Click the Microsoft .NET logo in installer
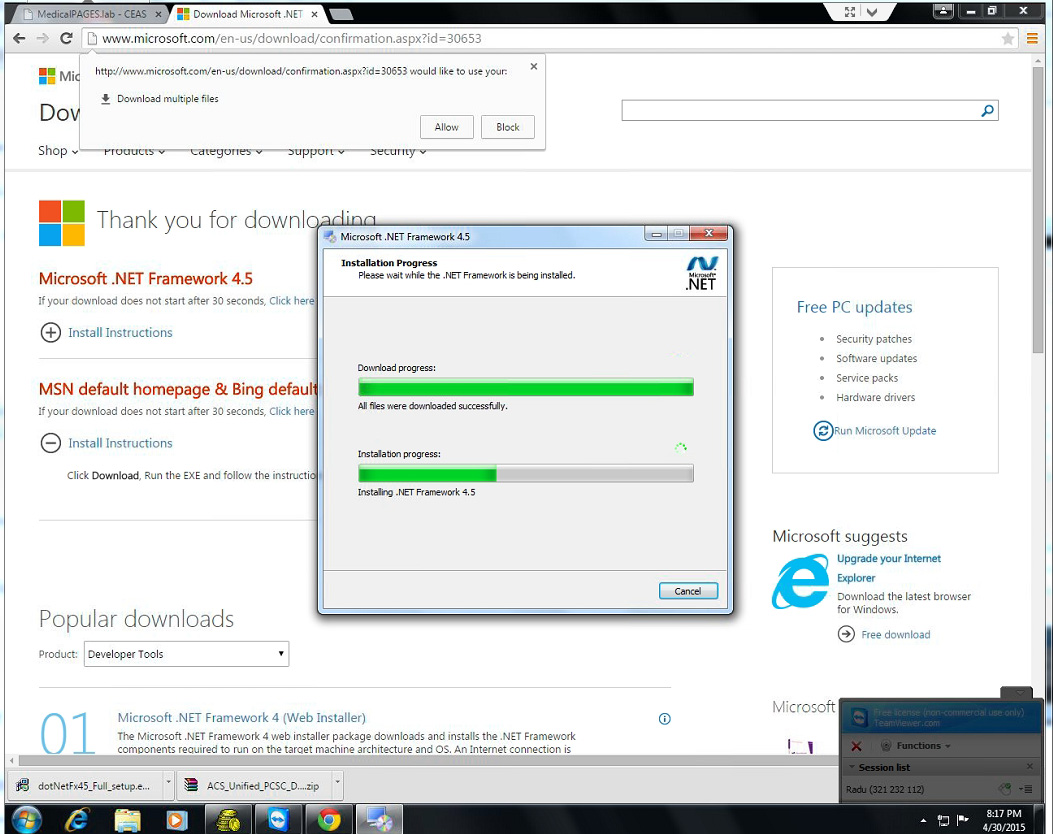The image size is (1053, 834). click(702, 273)
